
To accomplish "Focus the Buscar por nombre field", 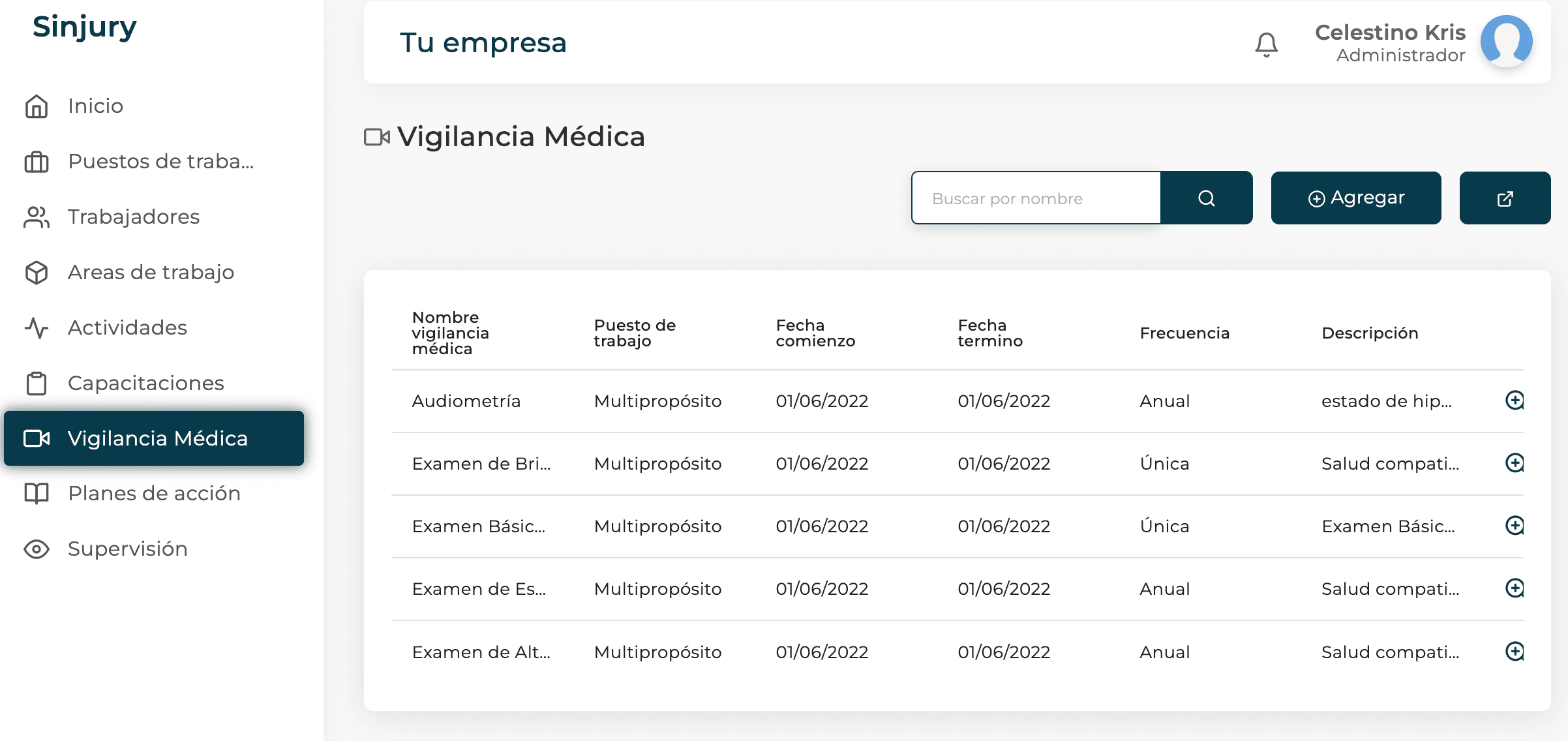I will pos(1036,198).
